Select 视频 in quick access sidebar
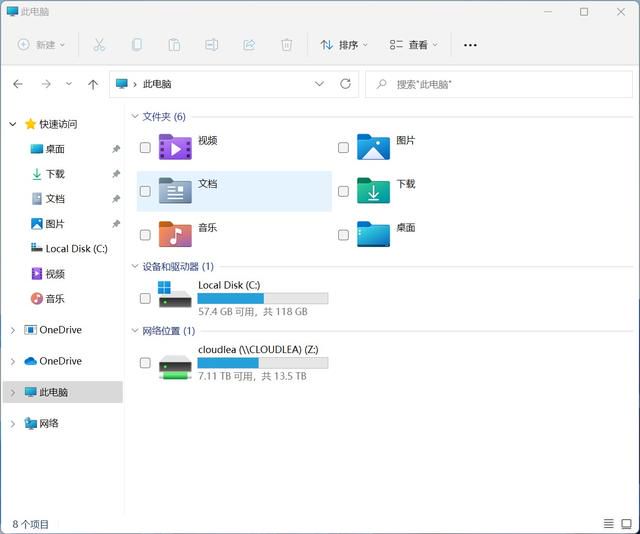The height and width of the screenshot is (534, 640). click(55, 274)
